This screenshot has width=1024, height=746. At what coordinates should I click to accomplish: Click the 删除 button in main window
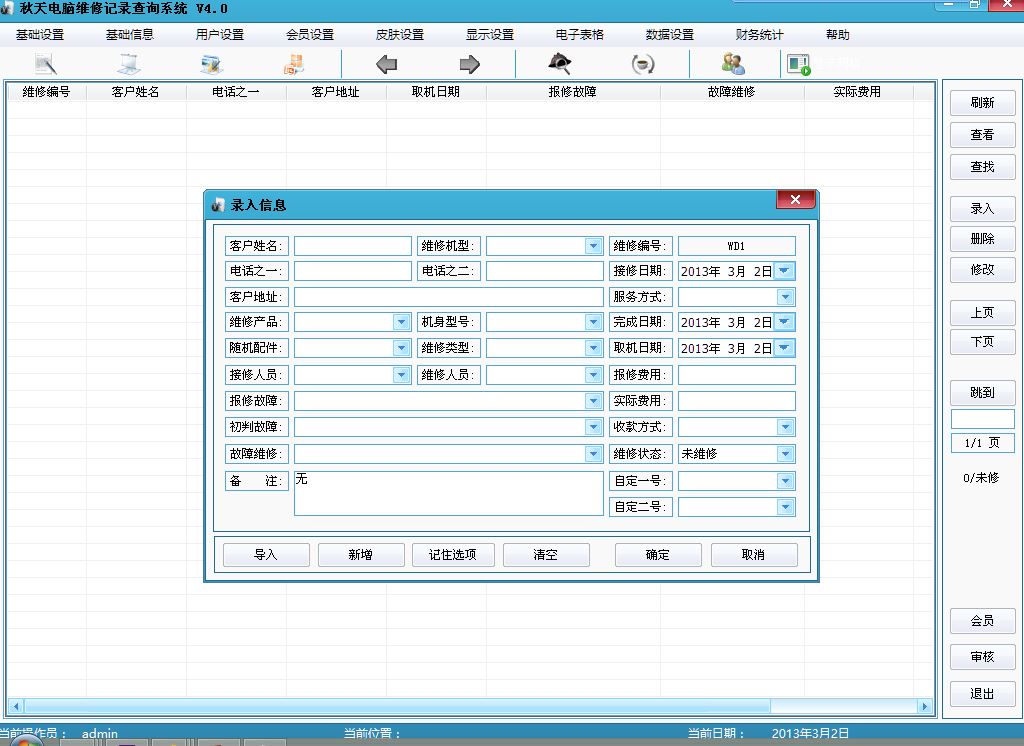(x=982, y=238)
